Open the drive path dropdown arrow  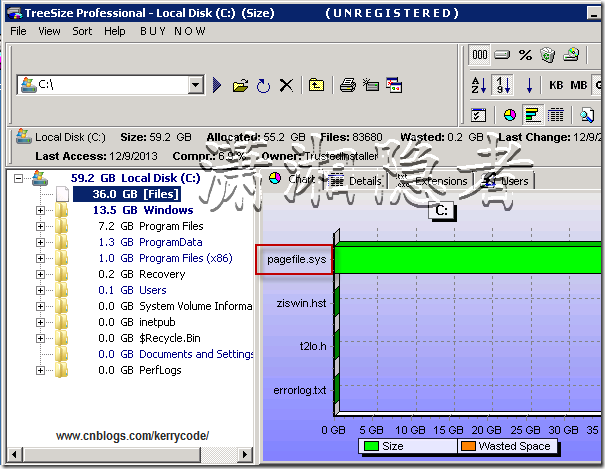pos(196,85)
